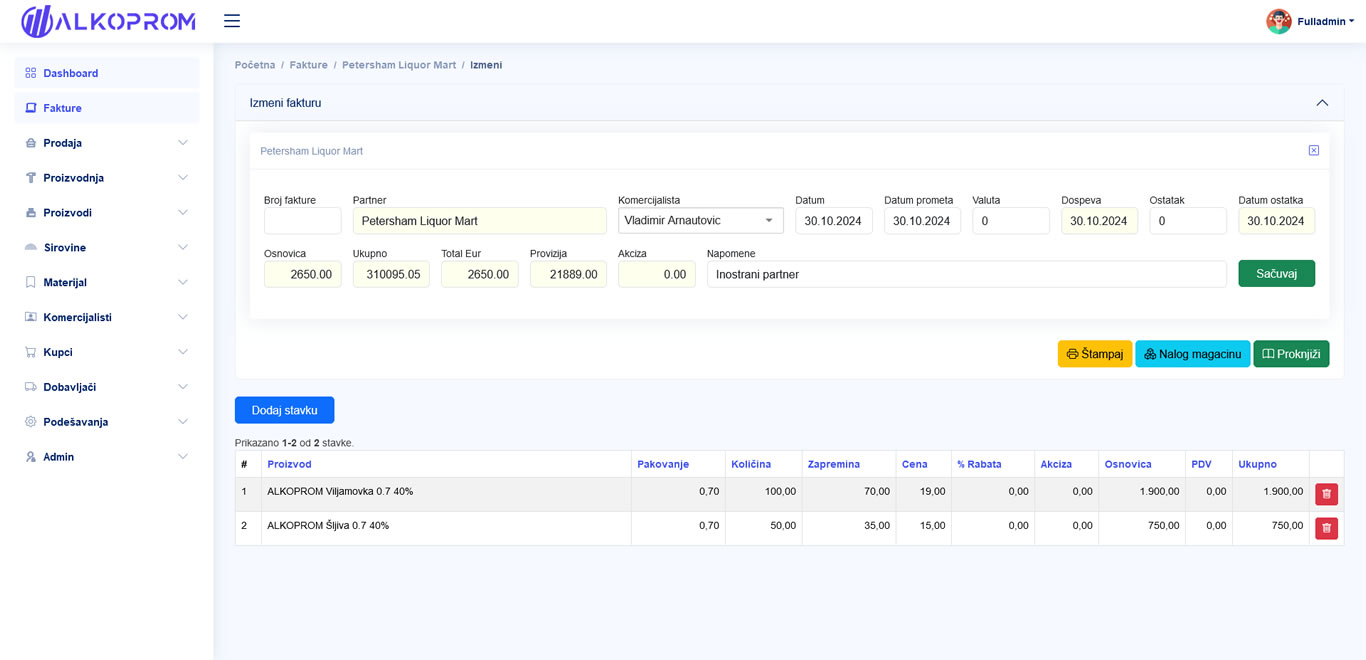Close the Petersham Liquor Mart card
This screenshot has height=660, width=1366.
click(x=1314, y=151)
